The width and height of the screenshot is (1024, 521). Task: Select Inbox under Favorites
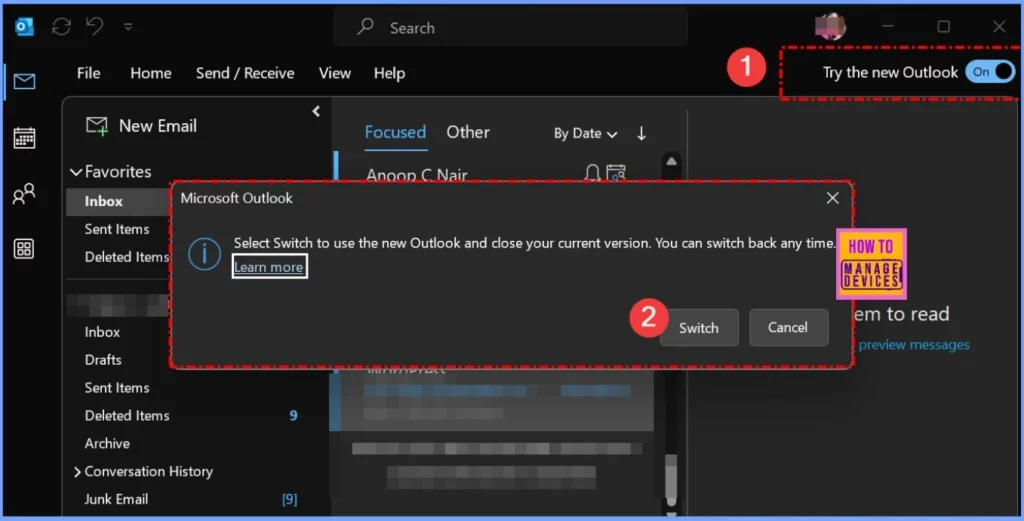118,201
